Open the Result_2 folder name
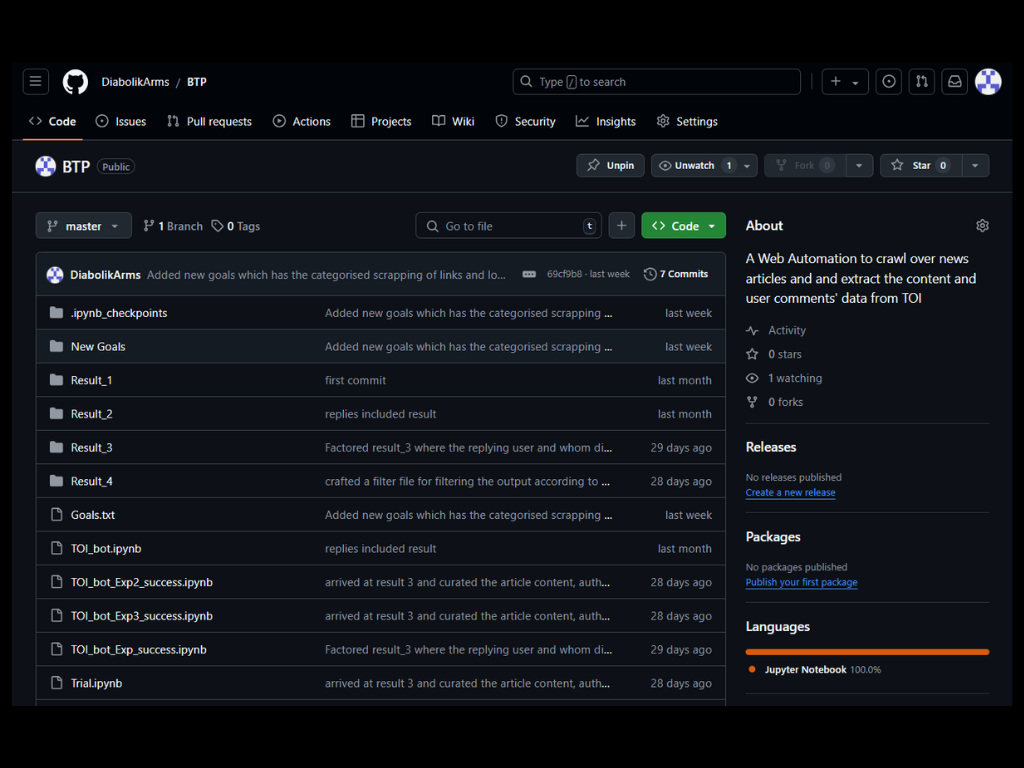Viewport: 1024px width, 768px height. 91,414
